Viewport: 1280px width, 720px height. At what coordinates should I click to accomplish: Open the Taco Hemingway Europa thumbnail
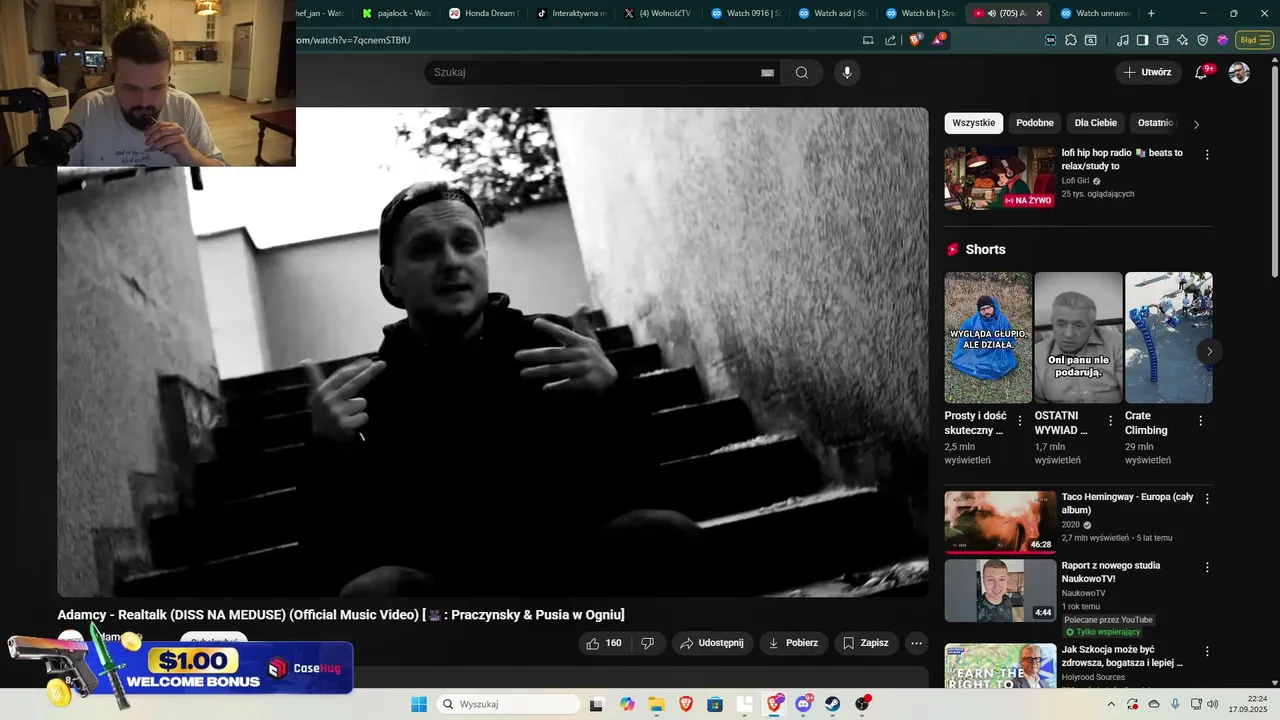tap(1000, 521)
